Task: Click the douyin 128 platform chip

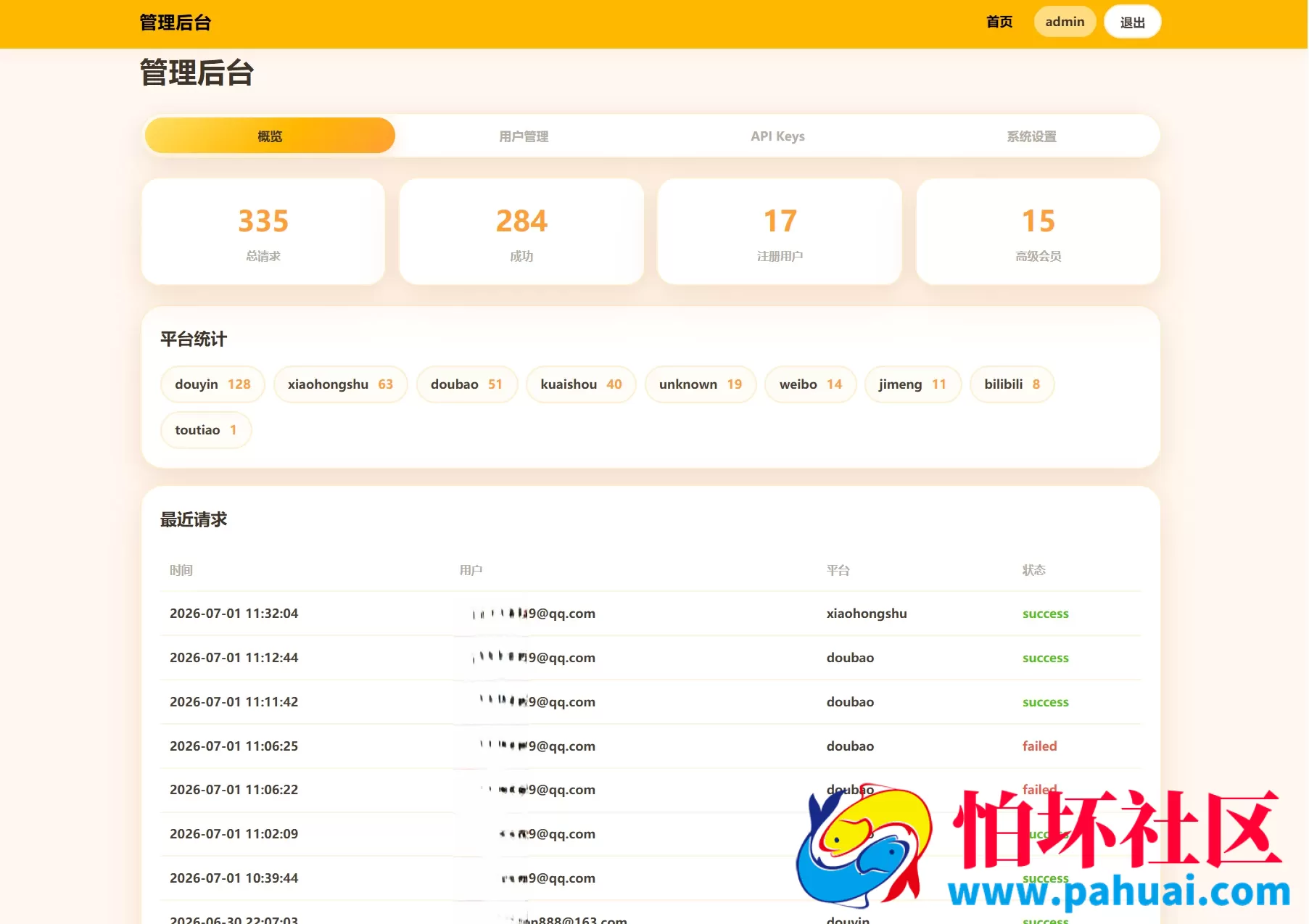Action: [212, 384]
